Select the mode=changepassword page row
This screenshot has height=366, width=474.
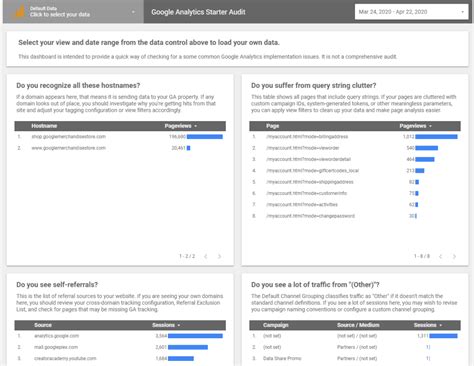tap(355, 216)
